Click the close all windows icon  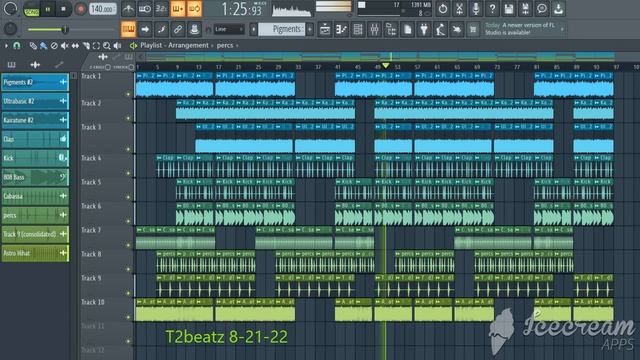(x=457, y=29)
